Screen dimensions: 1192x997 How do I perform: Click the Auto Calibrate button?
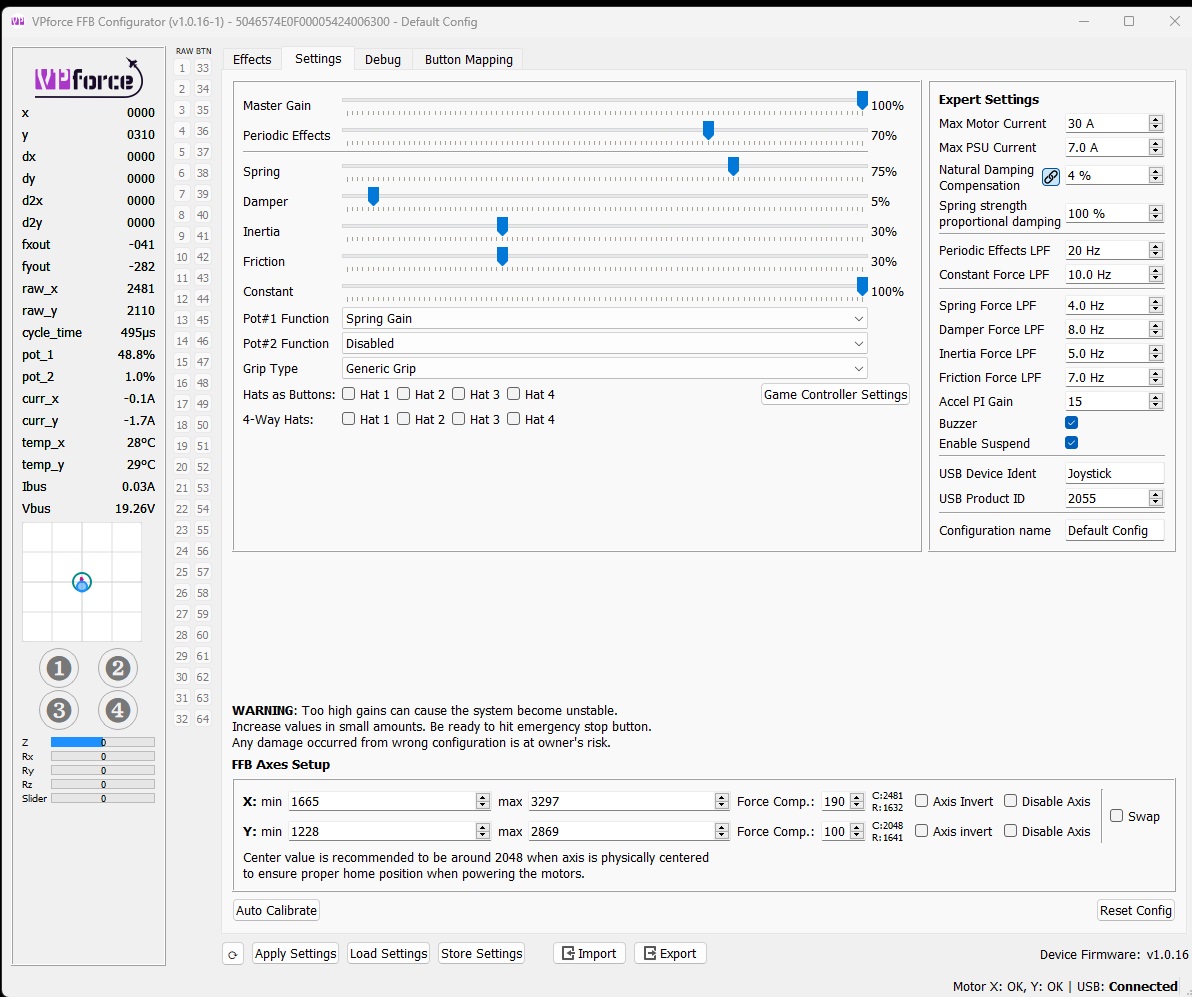point(276,910)
